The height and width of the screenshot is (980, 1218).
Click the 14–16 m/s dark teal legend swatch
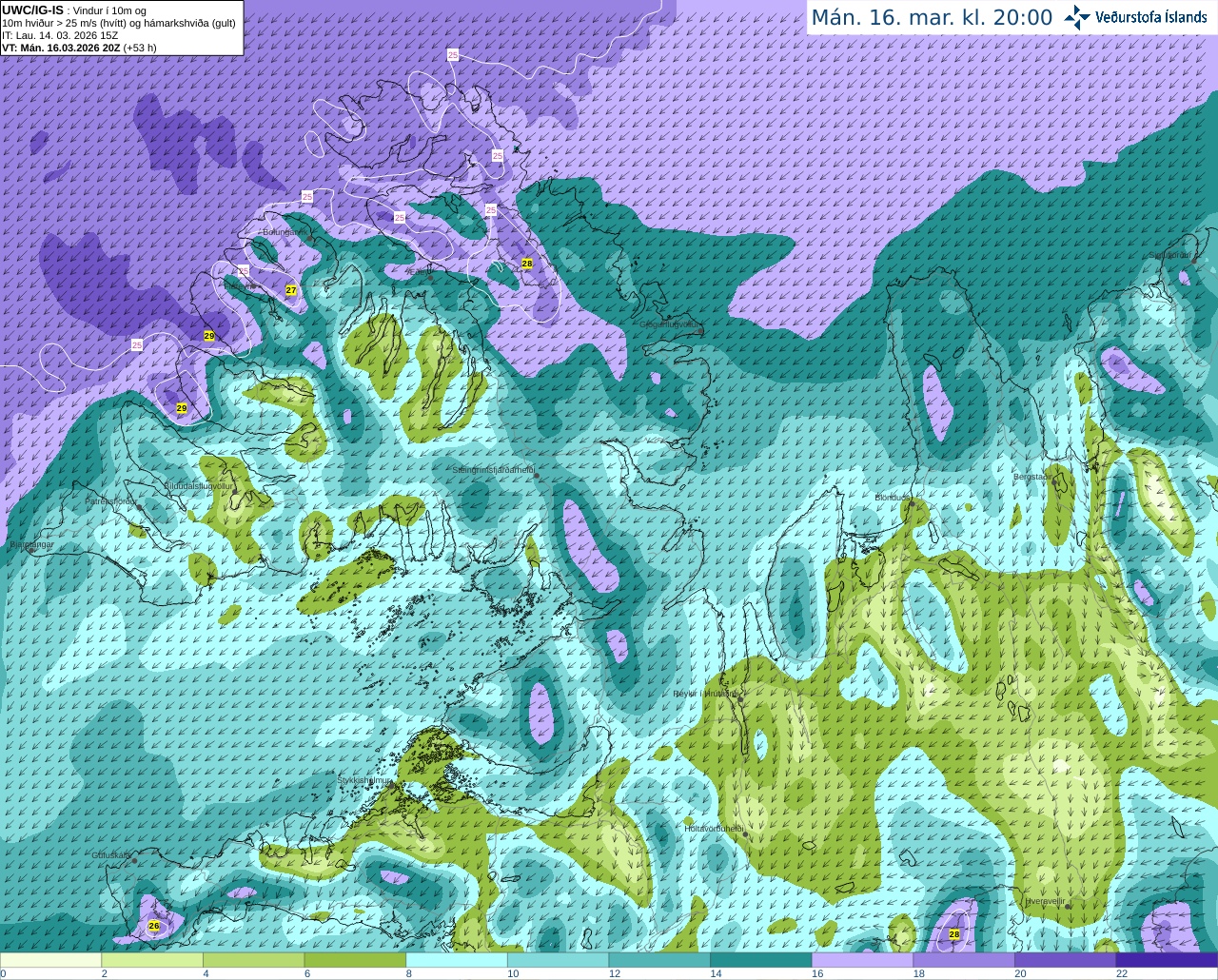761,960
